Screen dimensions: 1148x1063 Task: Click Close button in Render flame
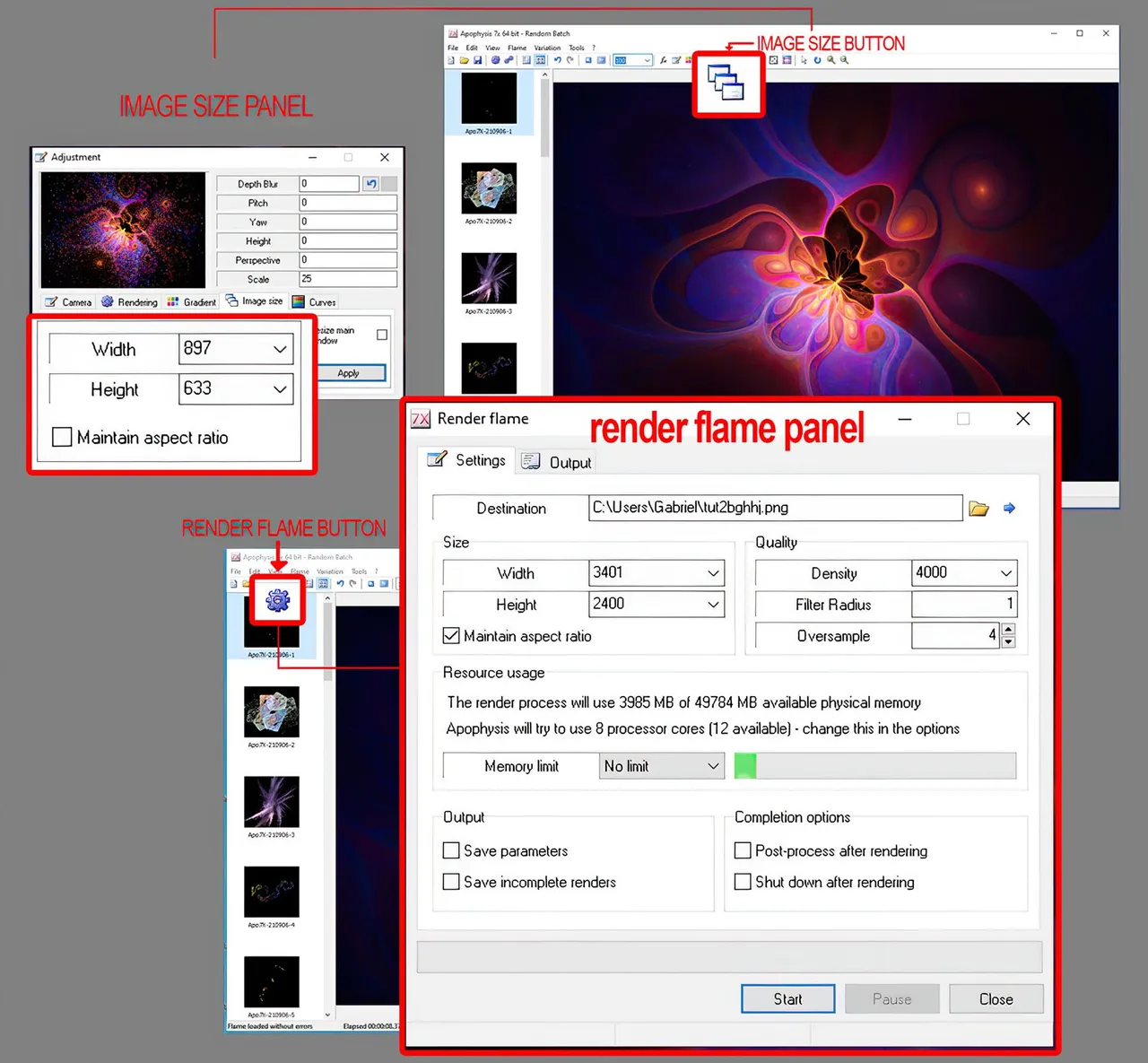(x=996, y=998)
